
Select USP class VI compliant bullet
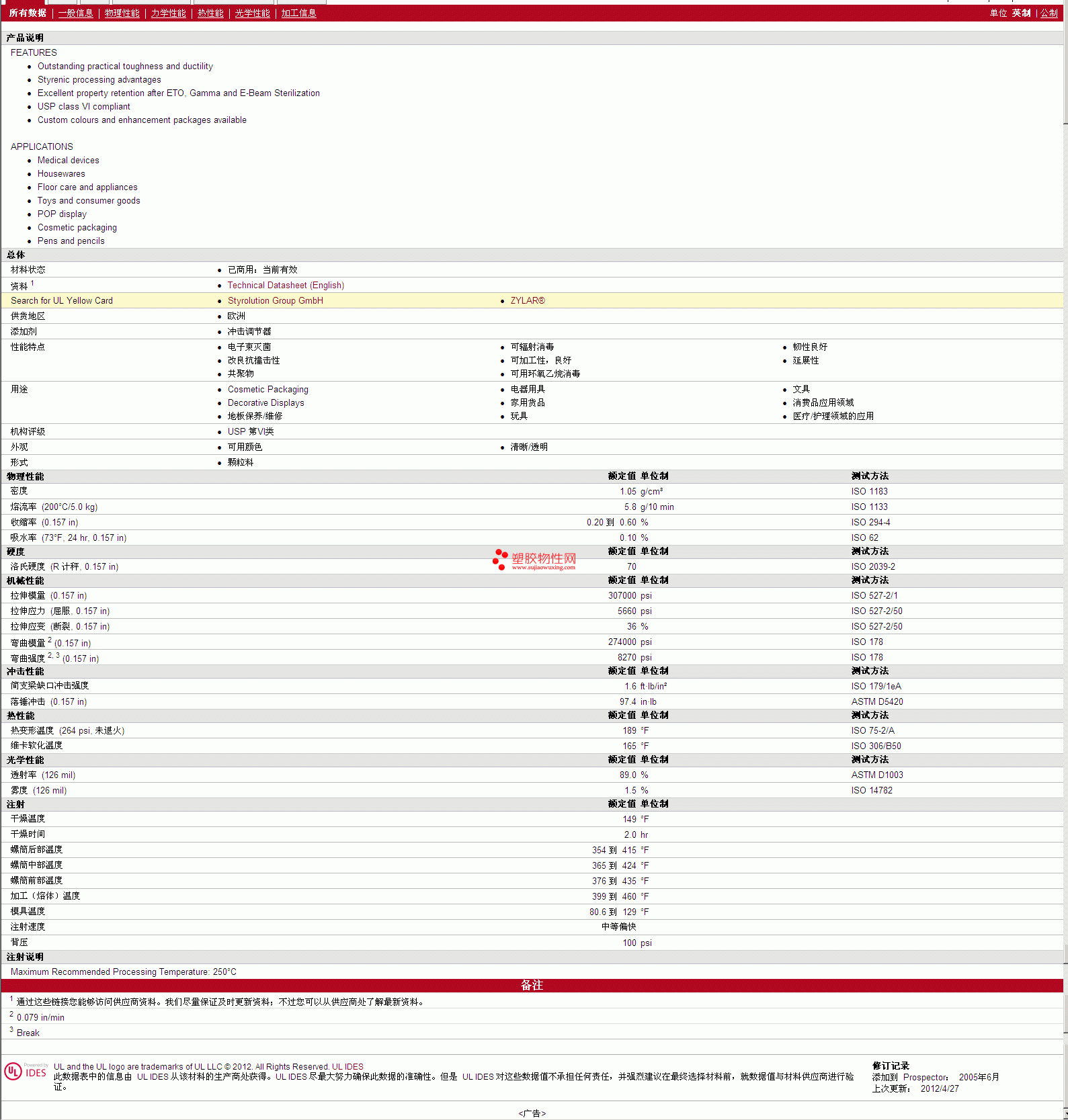(83, 107)
